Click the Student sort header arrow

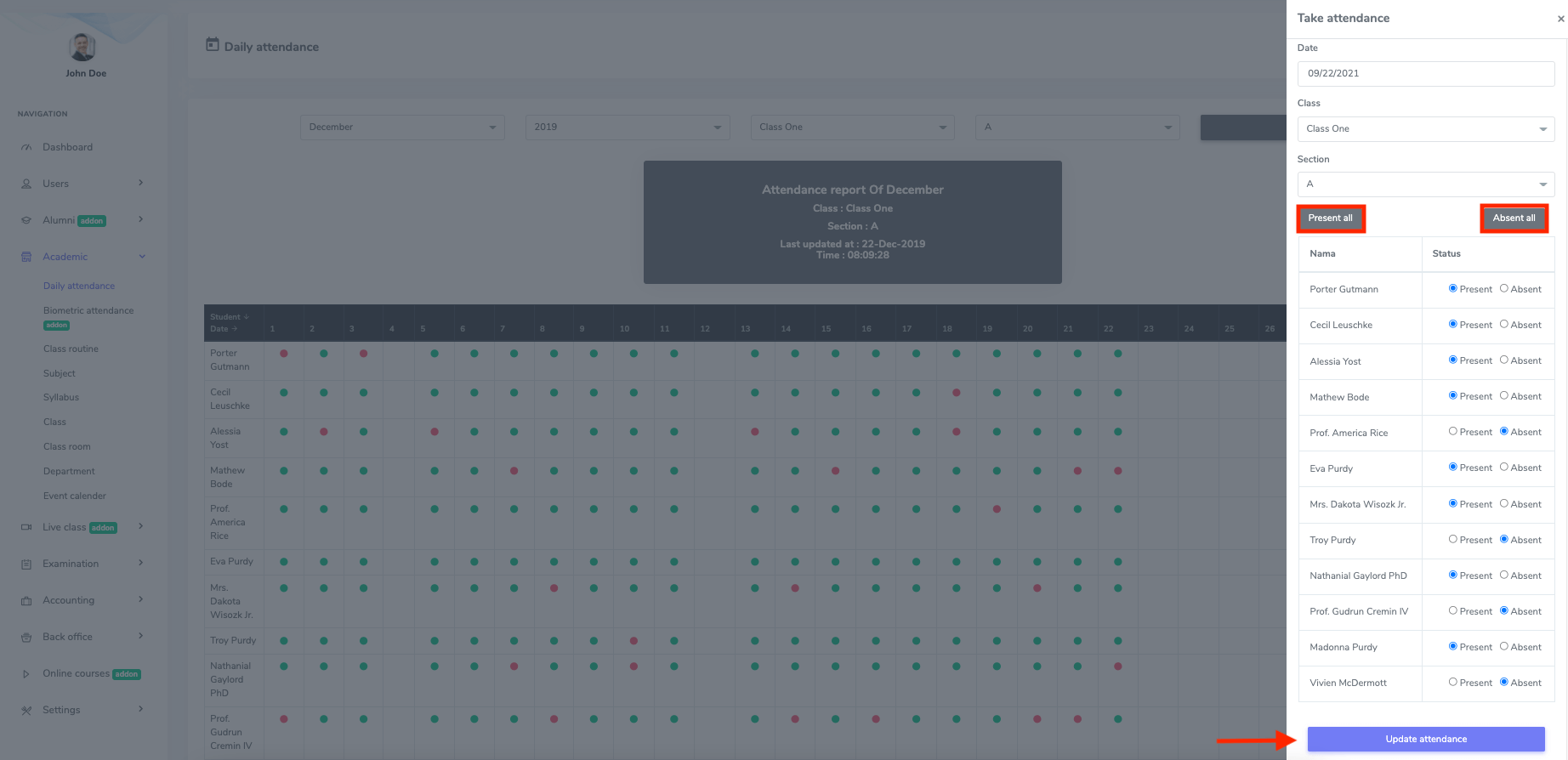(247, 317)
